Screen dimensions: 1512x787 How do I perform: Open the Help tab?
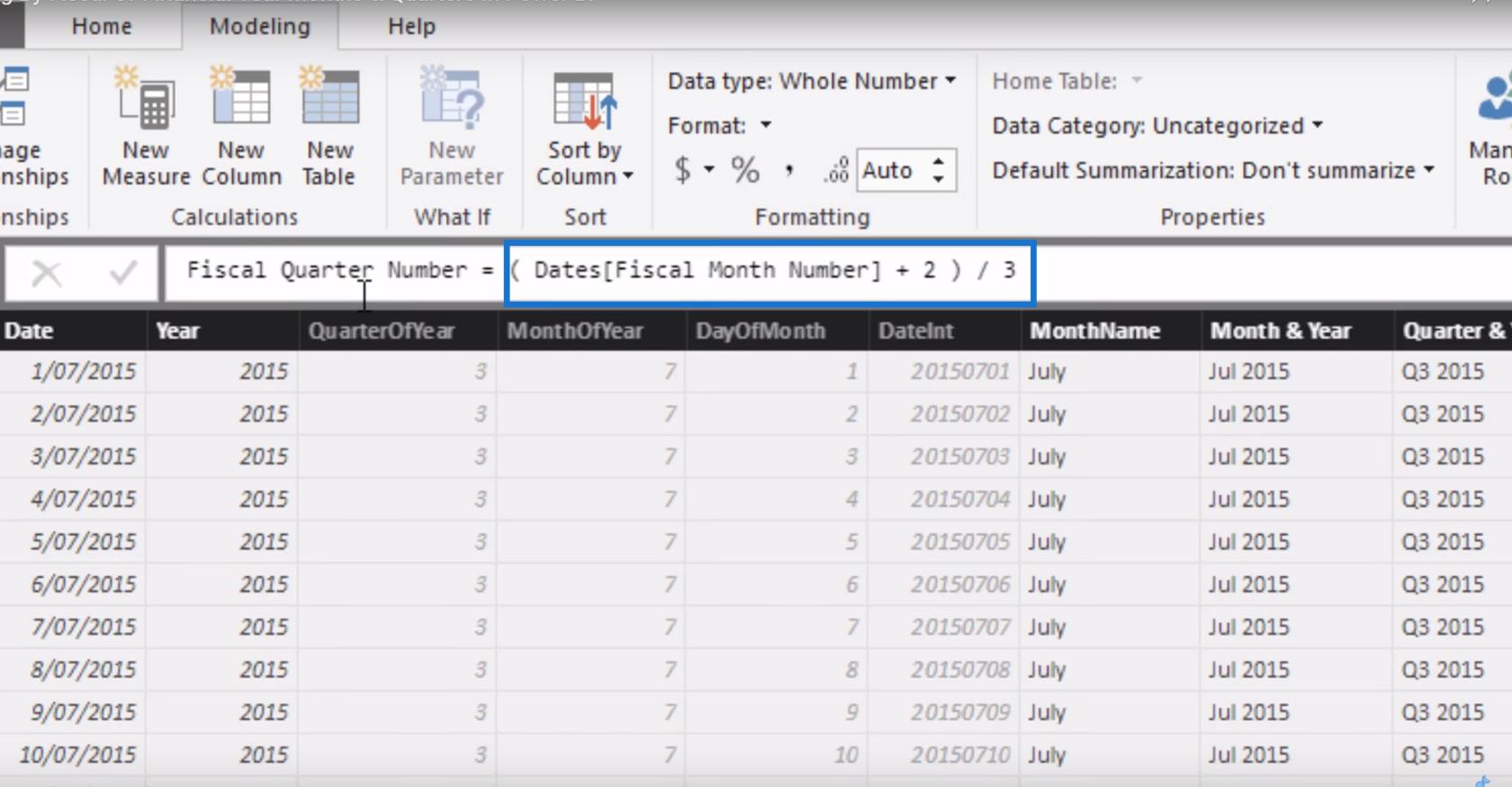(411, 26)
